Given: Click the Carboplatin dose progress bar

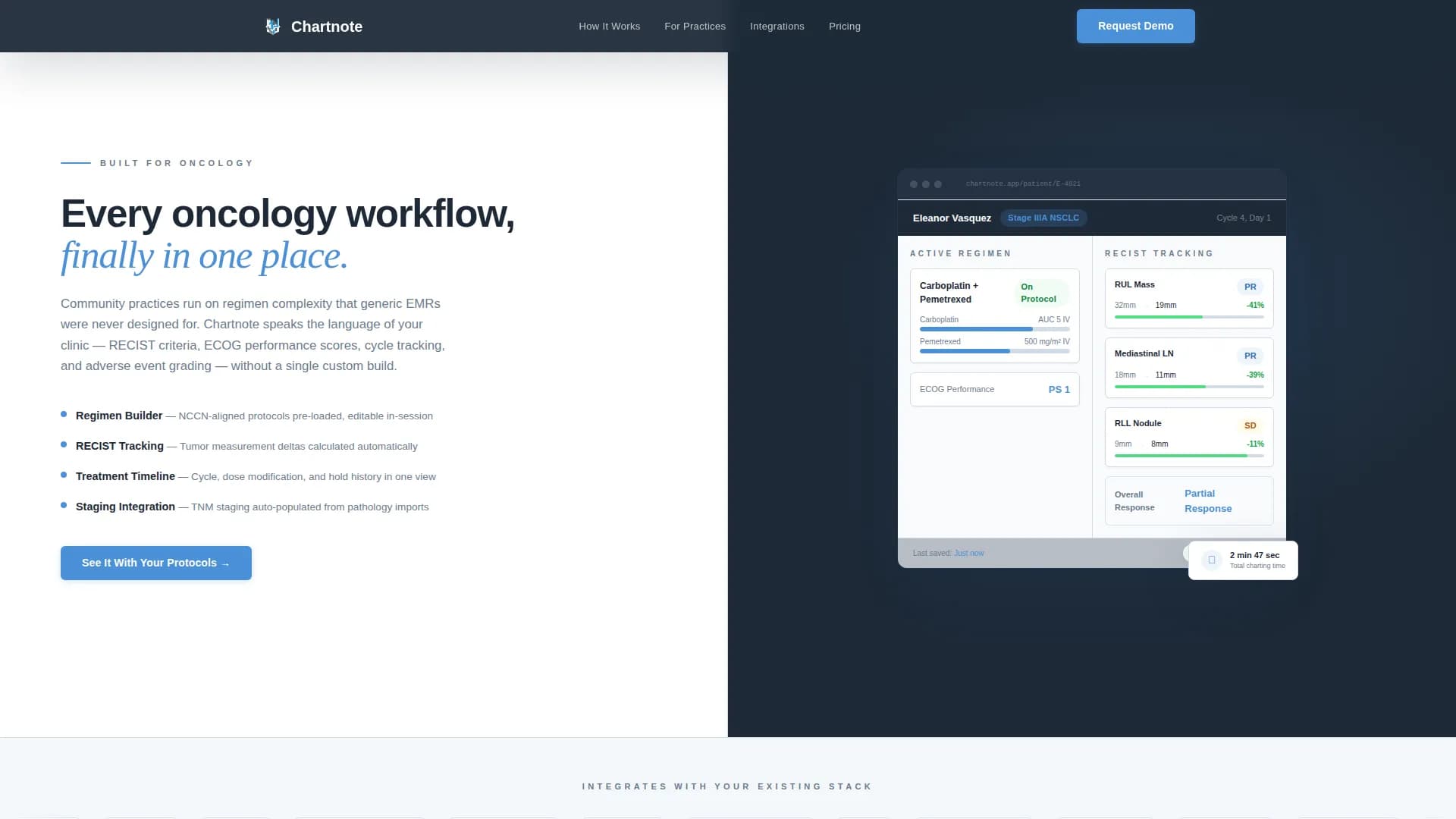Looking at the screenshot, I should [994, 329].
